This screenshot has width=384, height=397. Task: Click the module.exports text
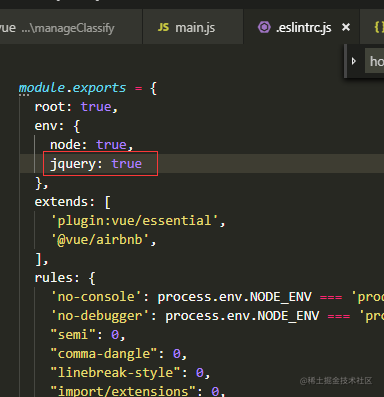72,88
